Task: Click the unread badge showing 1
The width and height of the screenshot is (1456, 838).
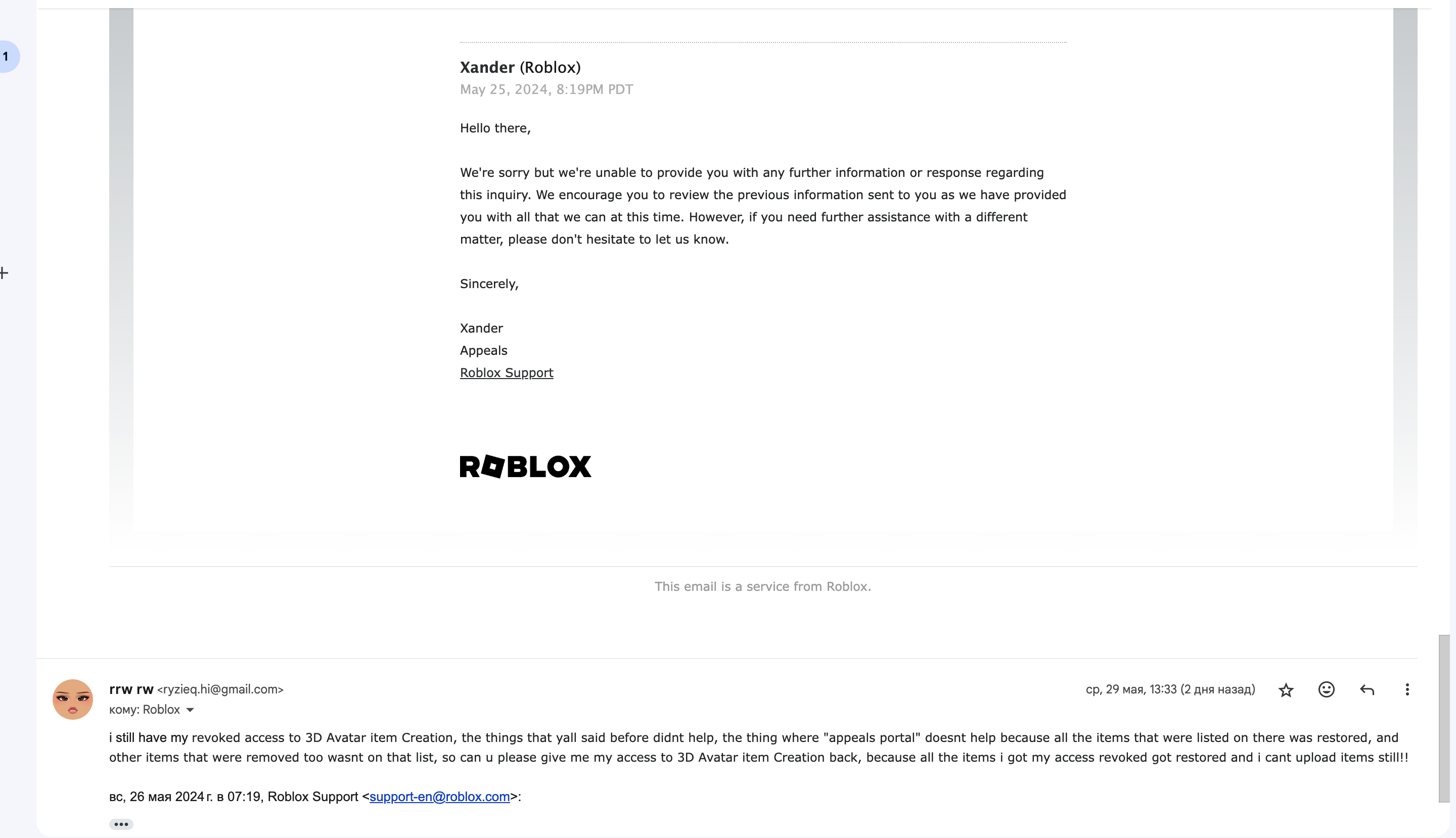Action: [x=7, y=57]
